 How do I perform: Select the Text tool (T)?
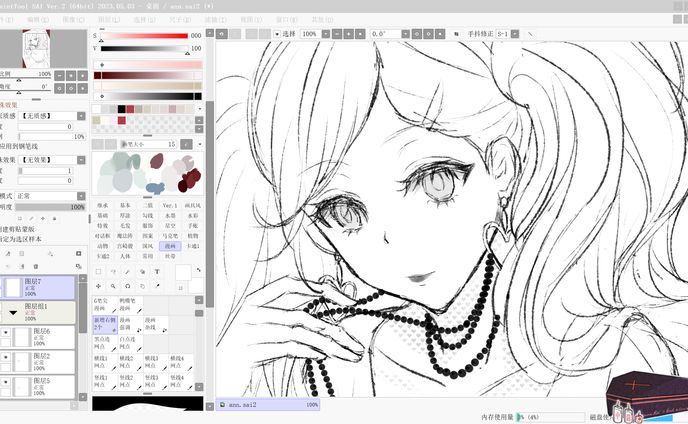pyautogui.click(x=157, y=270)
